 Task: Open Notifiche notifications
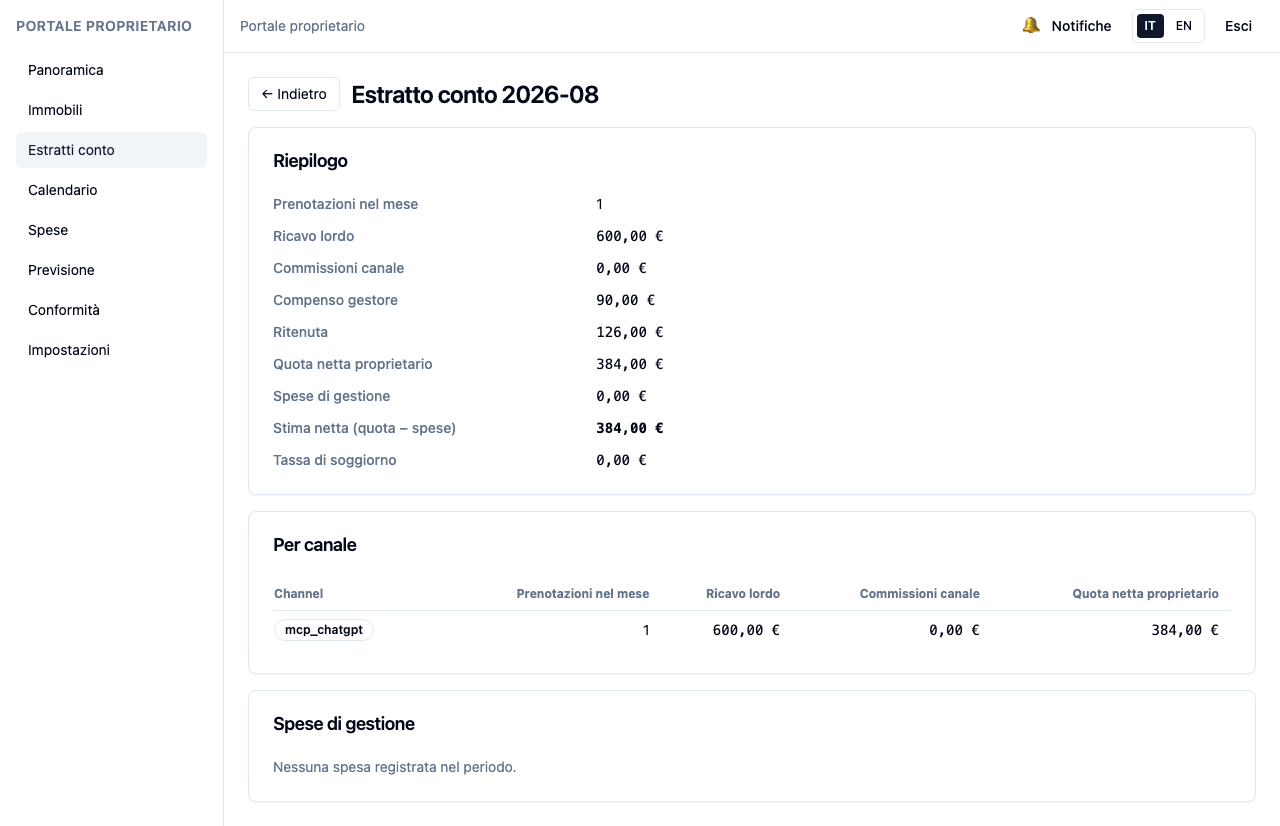(x=1067, y=26)
